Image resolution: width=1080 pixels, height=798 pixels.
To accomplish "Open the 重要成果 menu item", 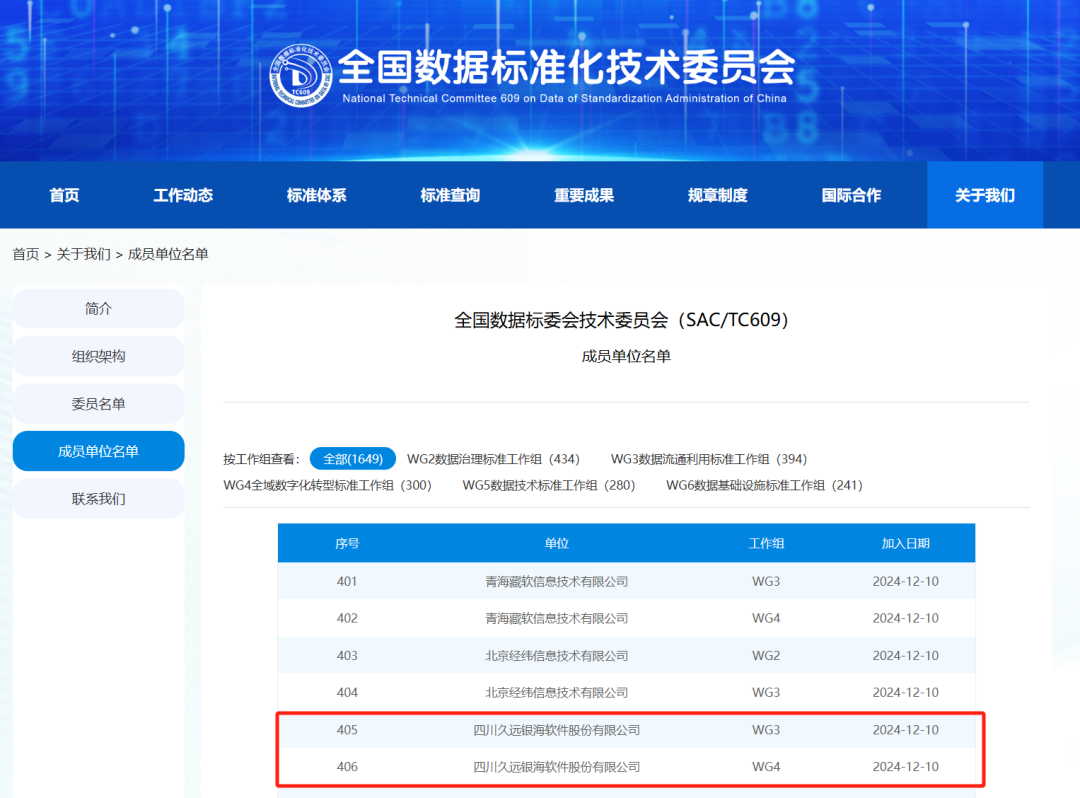I will pyautogui.click(x=584, y=195).
